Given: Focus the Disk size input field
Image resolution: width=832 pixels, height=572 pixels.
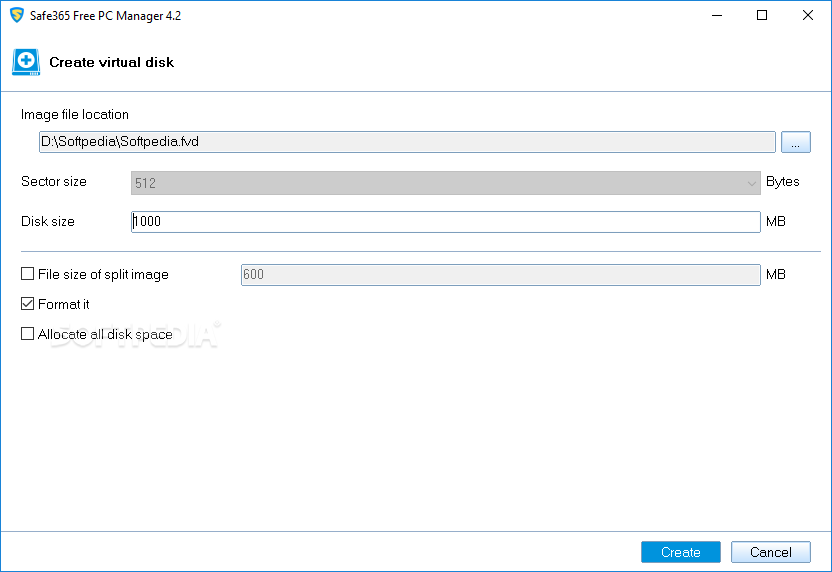Looking at the screenshot, I should pos(445,221).
